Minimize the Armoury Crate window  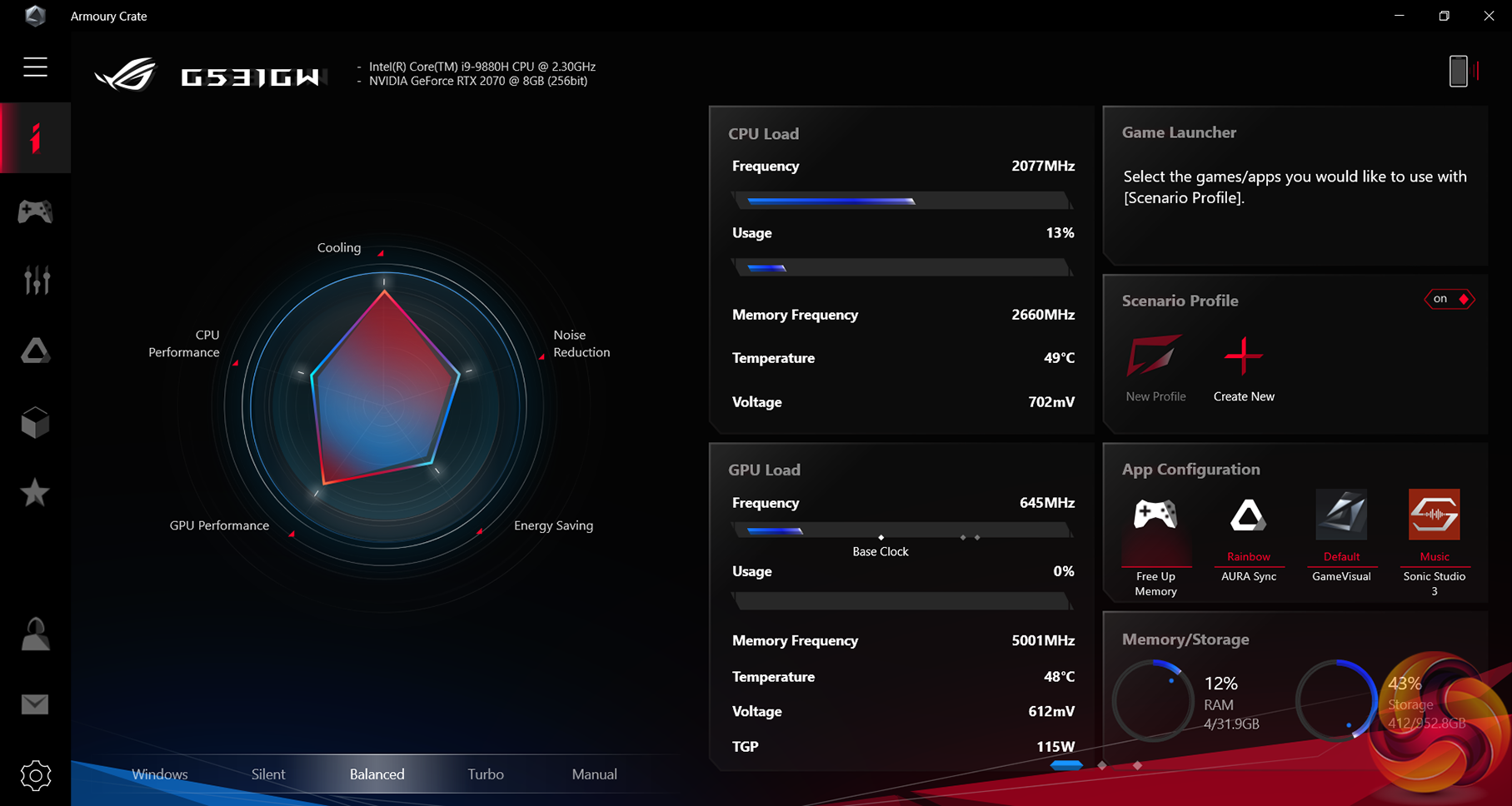(x=1400, y=16)
